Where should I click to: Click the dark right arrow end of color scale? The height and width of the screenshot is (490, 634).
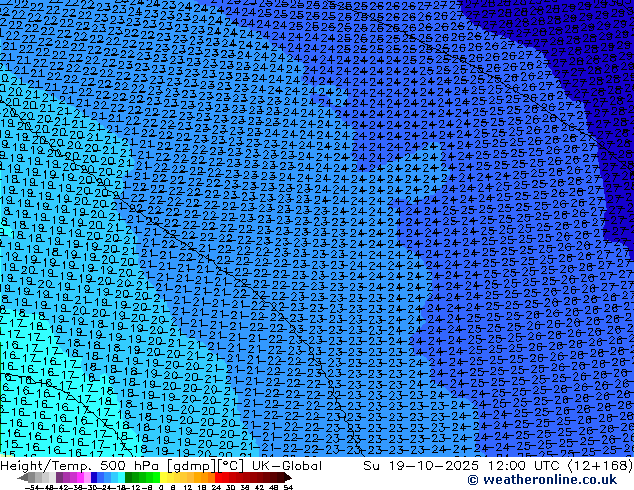coord(288,478)
